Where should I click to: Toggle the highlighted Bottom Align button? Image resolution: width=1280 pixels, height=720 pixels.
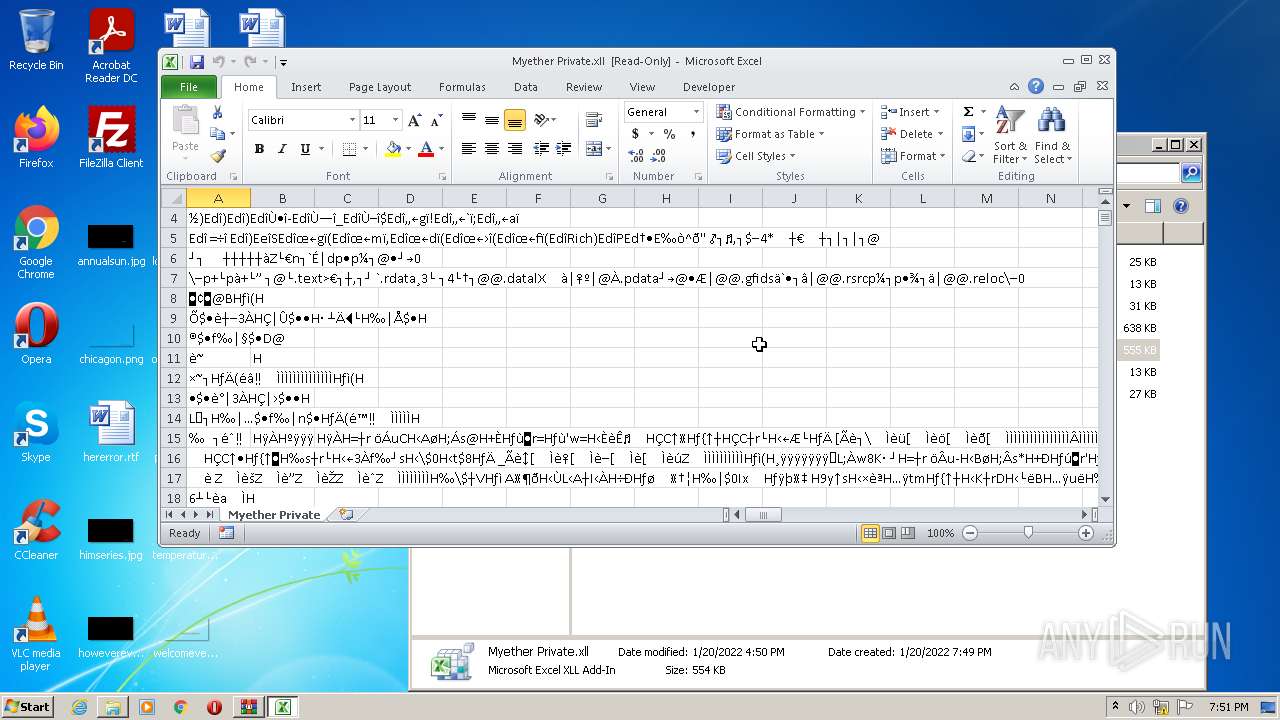pyautogui.click(x=514, y=120)
